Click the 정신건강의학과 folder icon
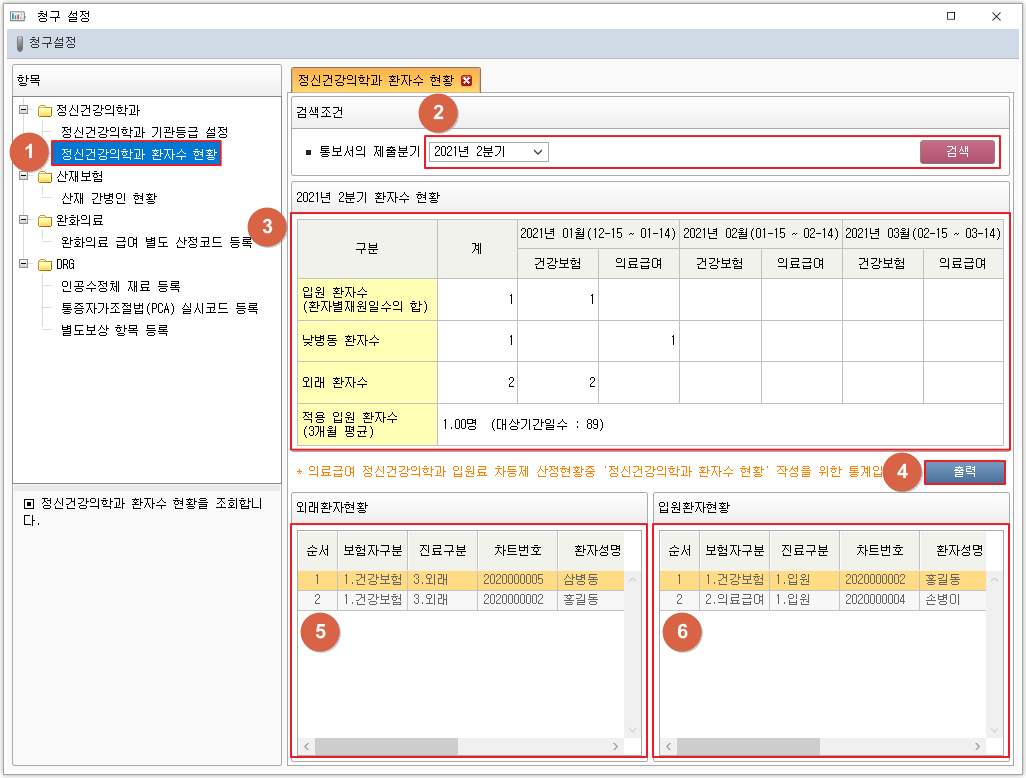This screenshot has width=1026, height=778. tap(45, 110)
